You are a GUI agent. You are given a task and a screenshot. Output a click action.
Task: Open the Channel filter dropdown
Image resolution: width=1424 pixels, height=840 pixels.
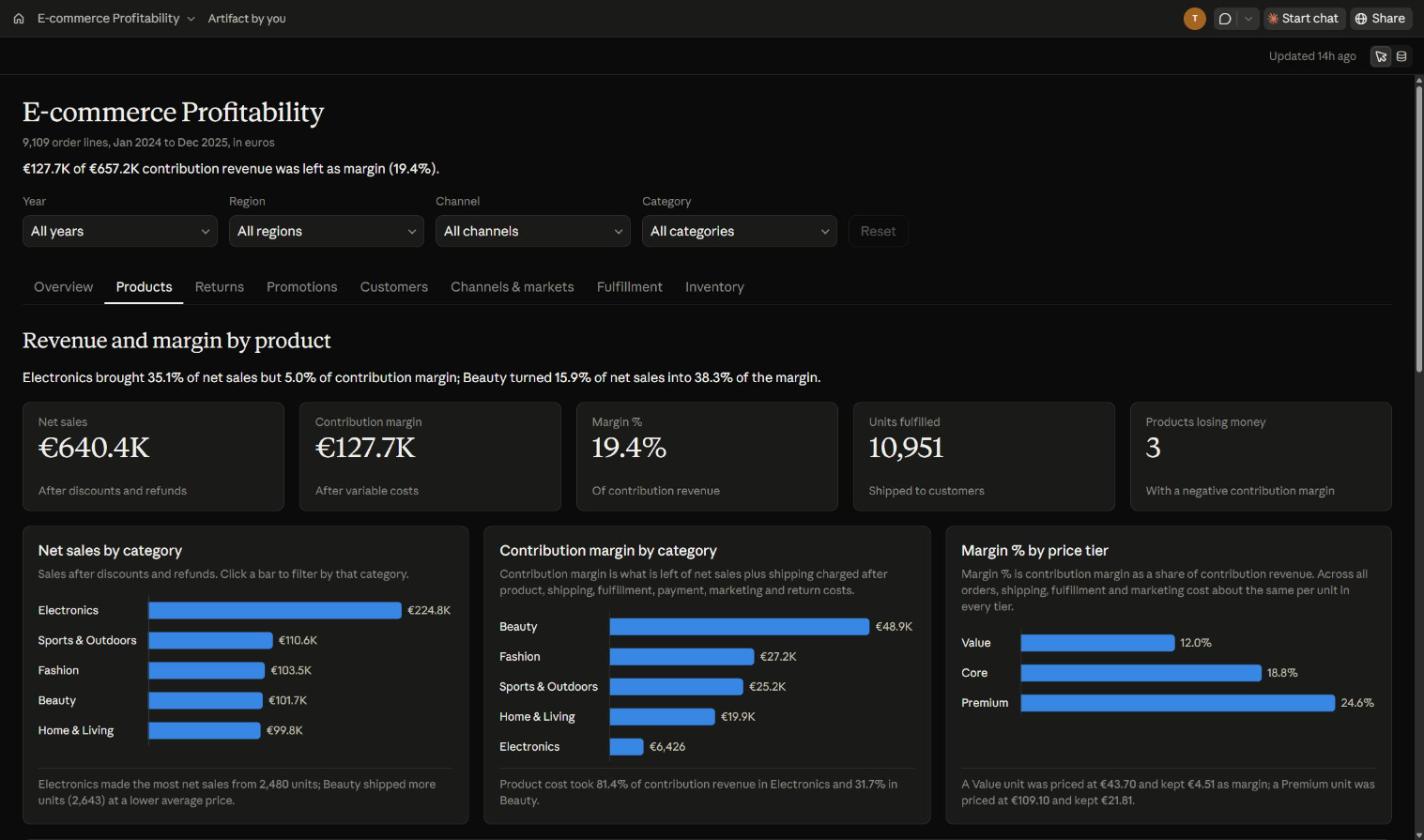(533, 231)
